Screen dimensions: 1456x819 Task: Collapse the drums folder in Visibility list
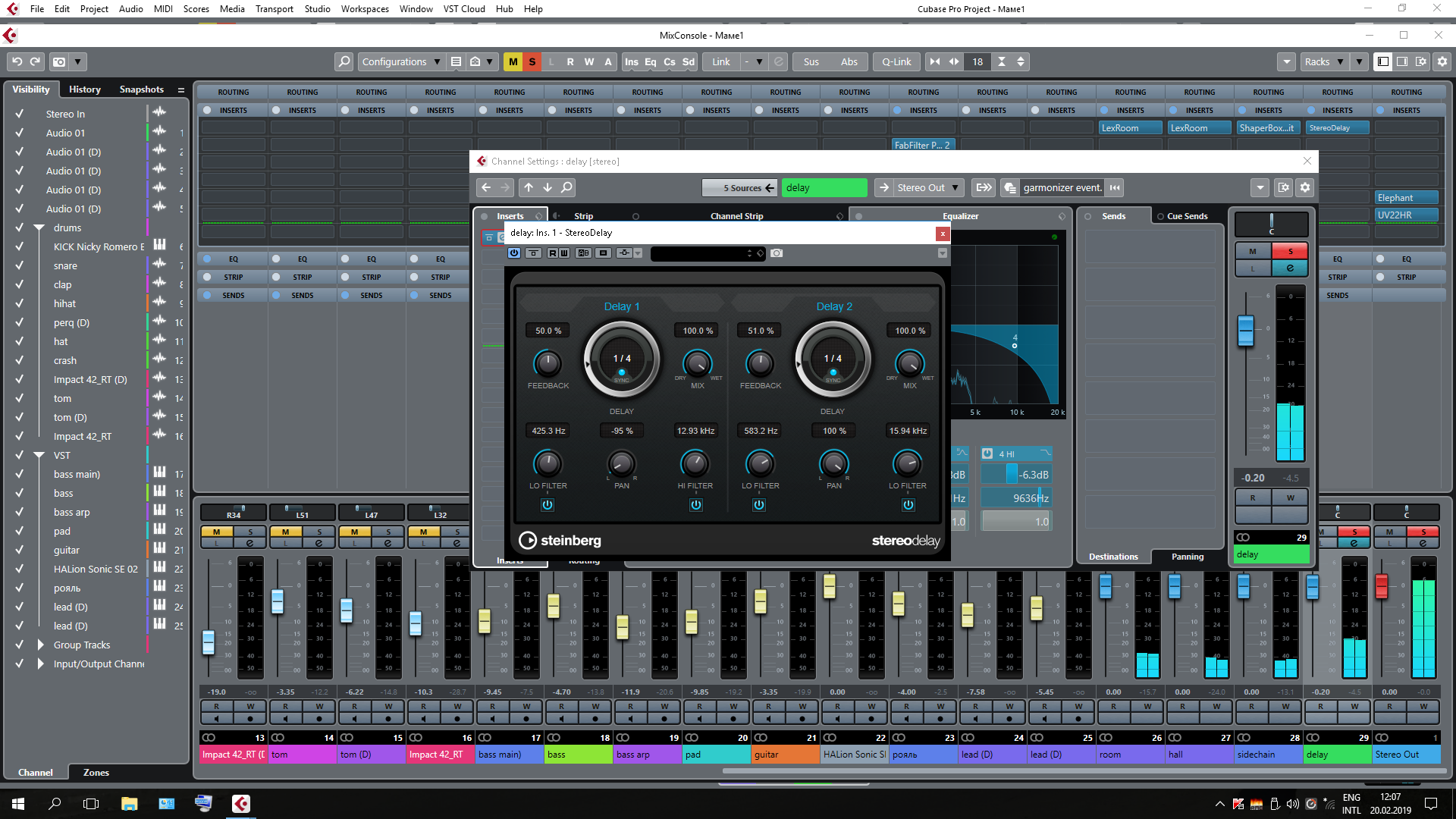[x=39, y=227]
